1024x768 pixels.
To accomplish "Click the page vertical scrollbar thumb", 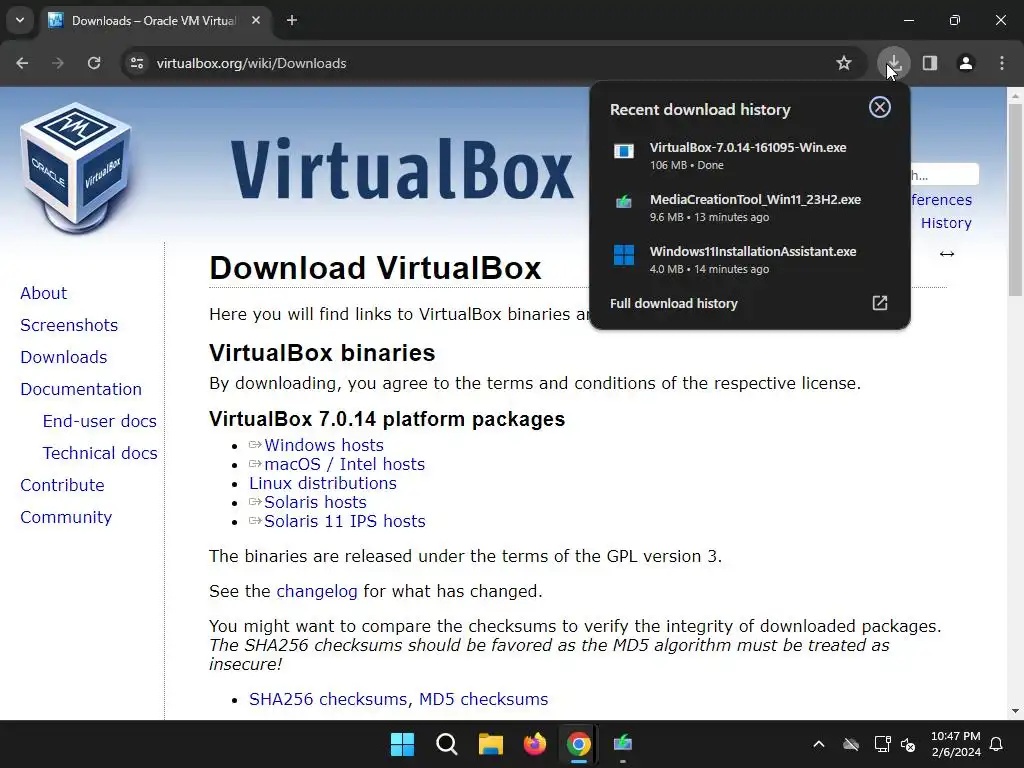I will 1015,199.
